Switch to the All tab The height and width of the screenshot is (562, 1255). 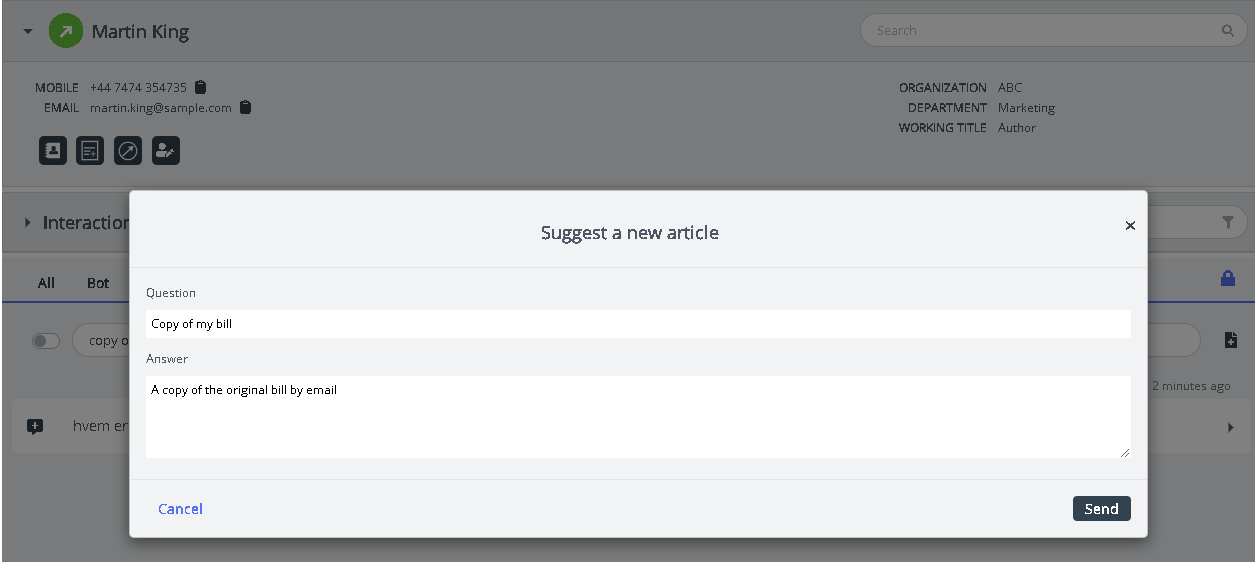pos(46,283)
